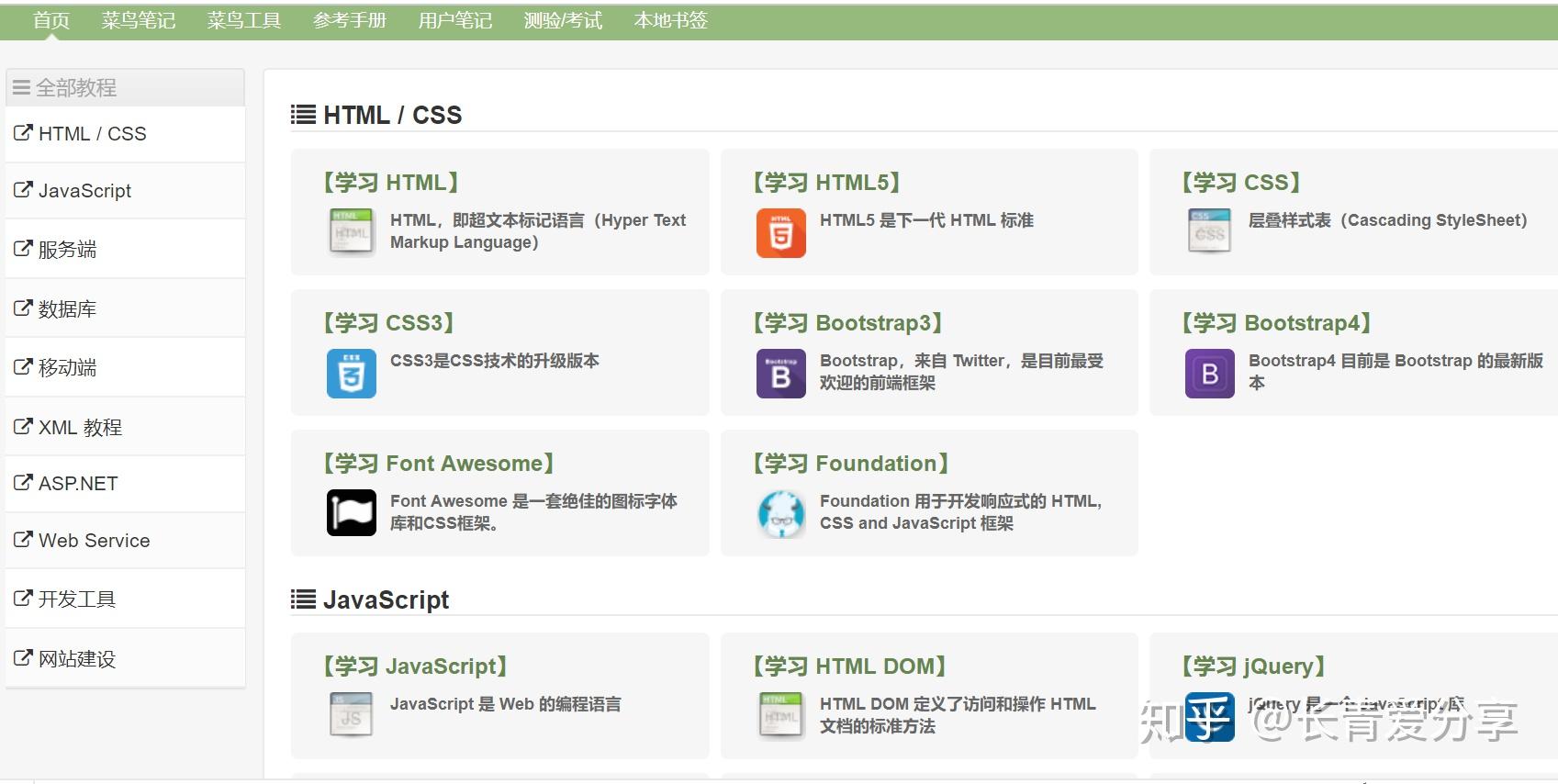
Task: Open the 【学习 jQuery】 title link
Action: (x=1253, y=666)
